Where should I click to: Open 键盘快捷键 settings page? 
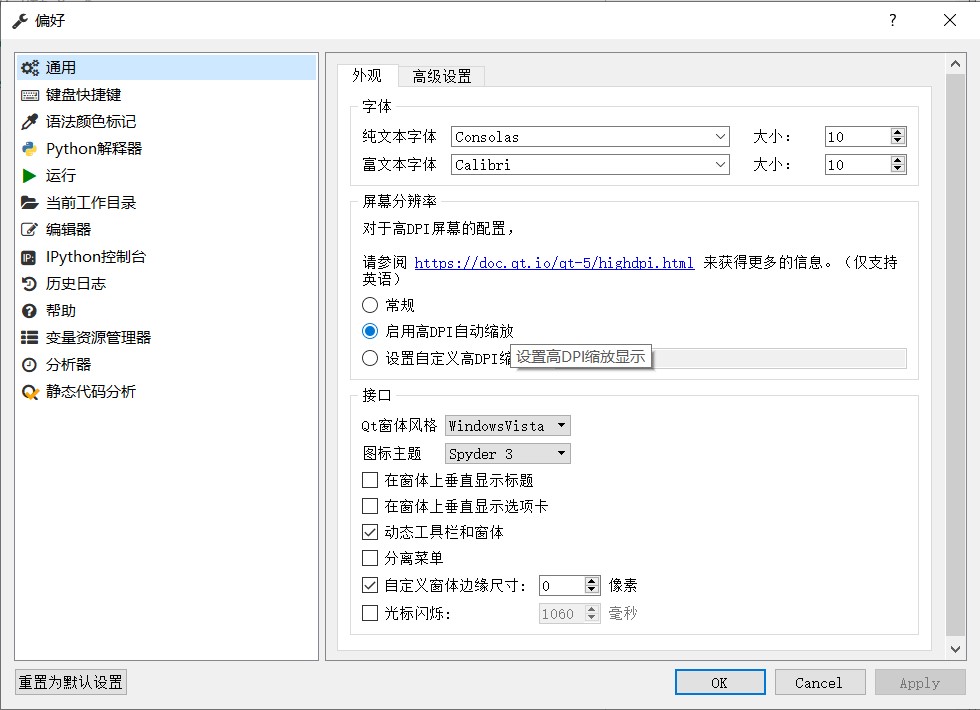[166, 95]
